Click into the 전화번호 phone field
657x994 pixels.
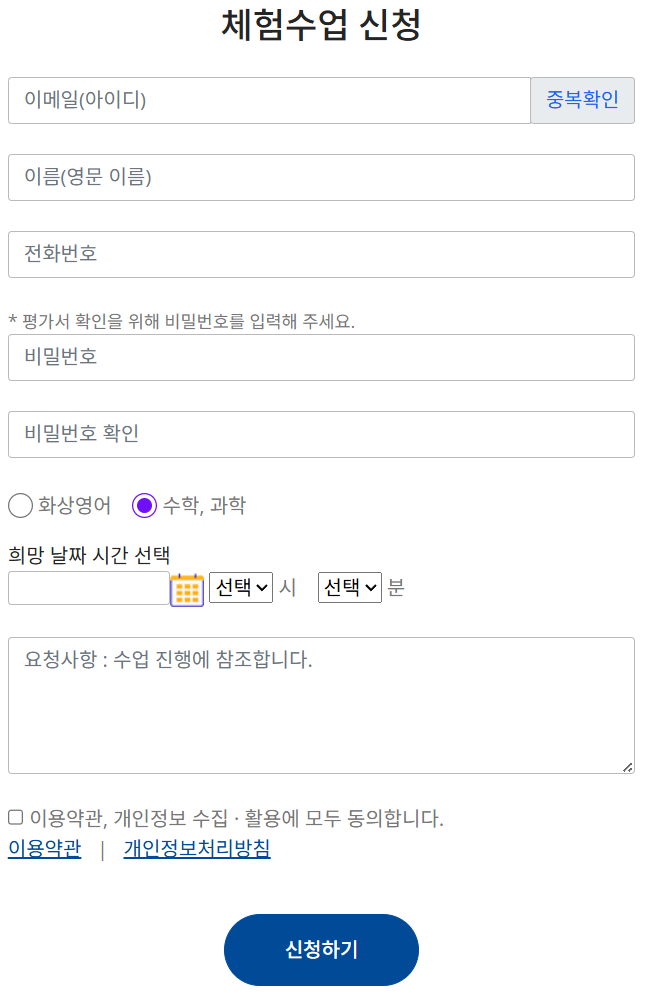(x=321, y=254)
